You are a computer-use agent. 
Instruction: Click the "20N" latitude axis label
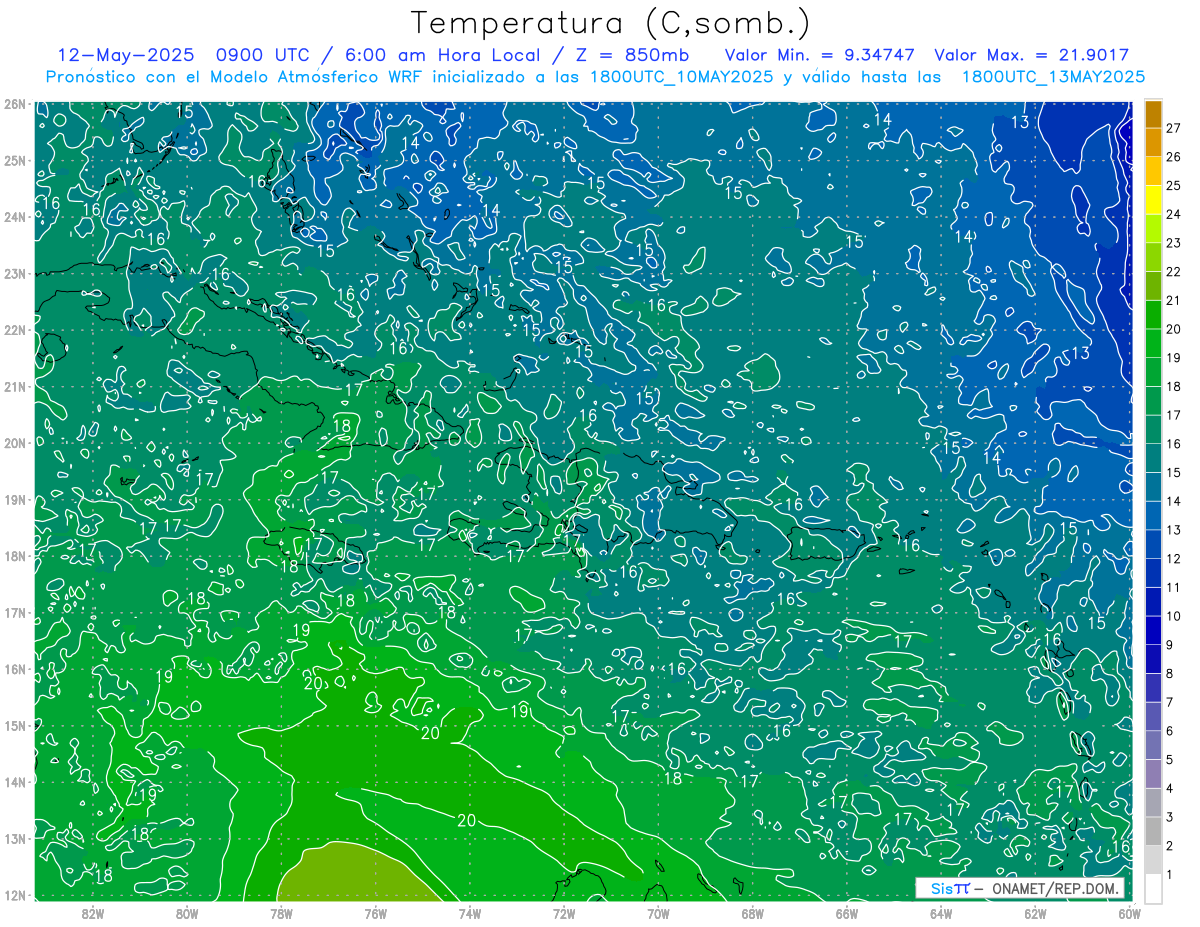click(14, 443)
